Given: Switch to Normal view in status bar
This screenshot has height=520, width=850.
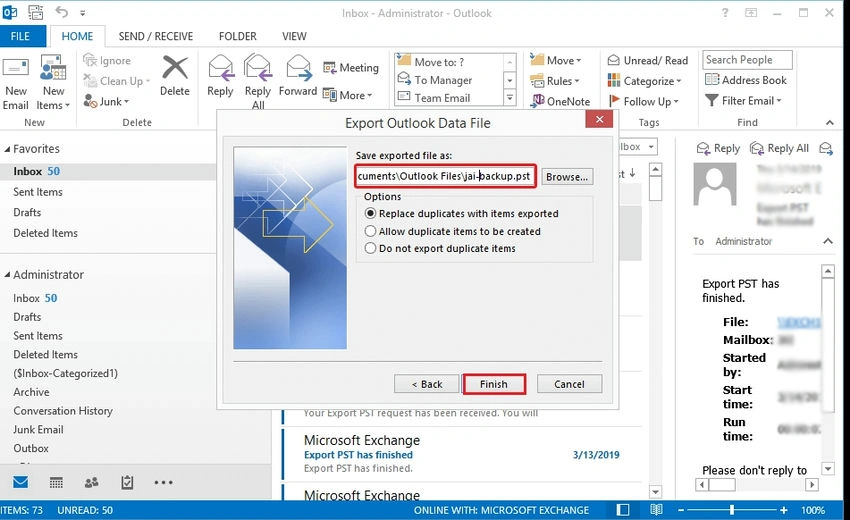Looking at the screenshot, I should coord(623,510).
